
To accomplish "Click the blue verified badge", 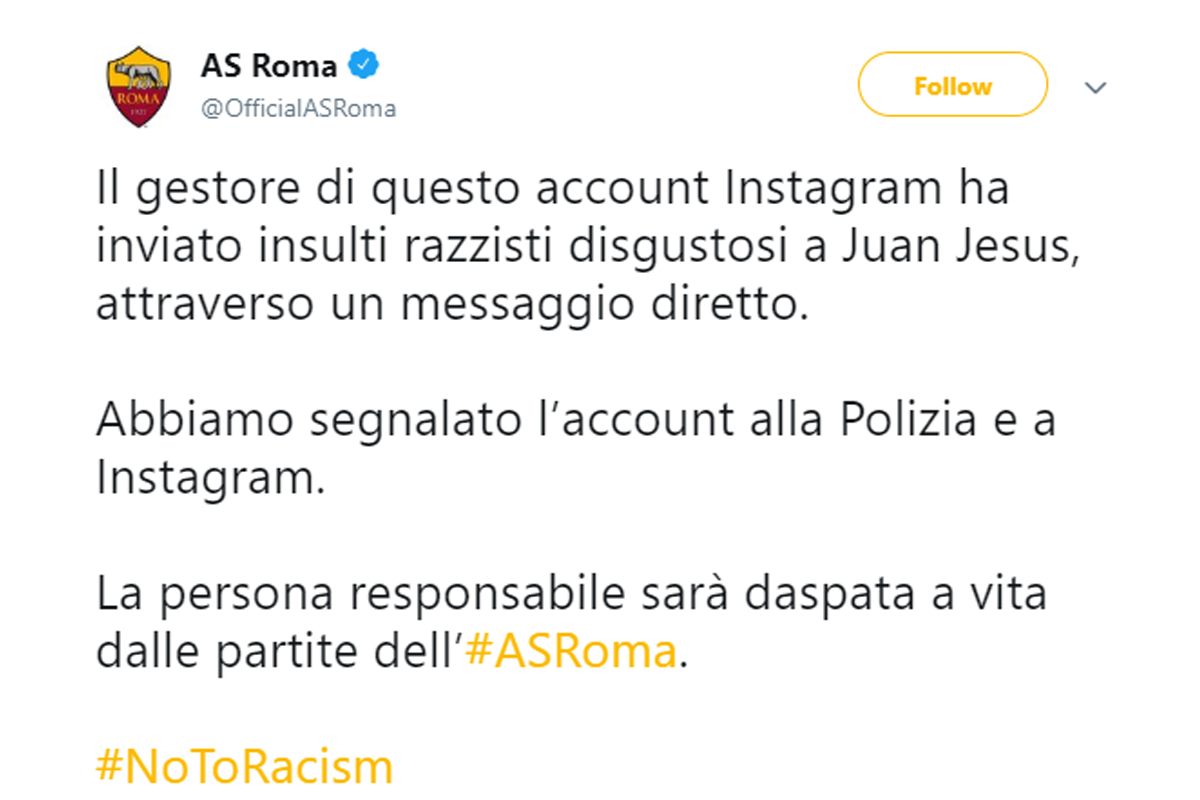I will click(x=362, y=67).
